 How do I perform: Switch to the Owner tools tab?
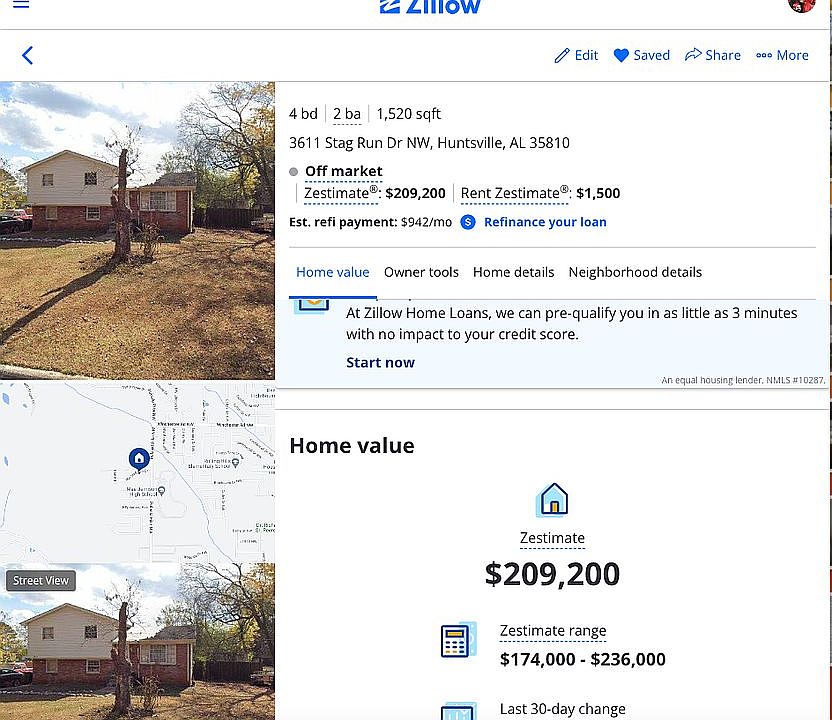421,272
